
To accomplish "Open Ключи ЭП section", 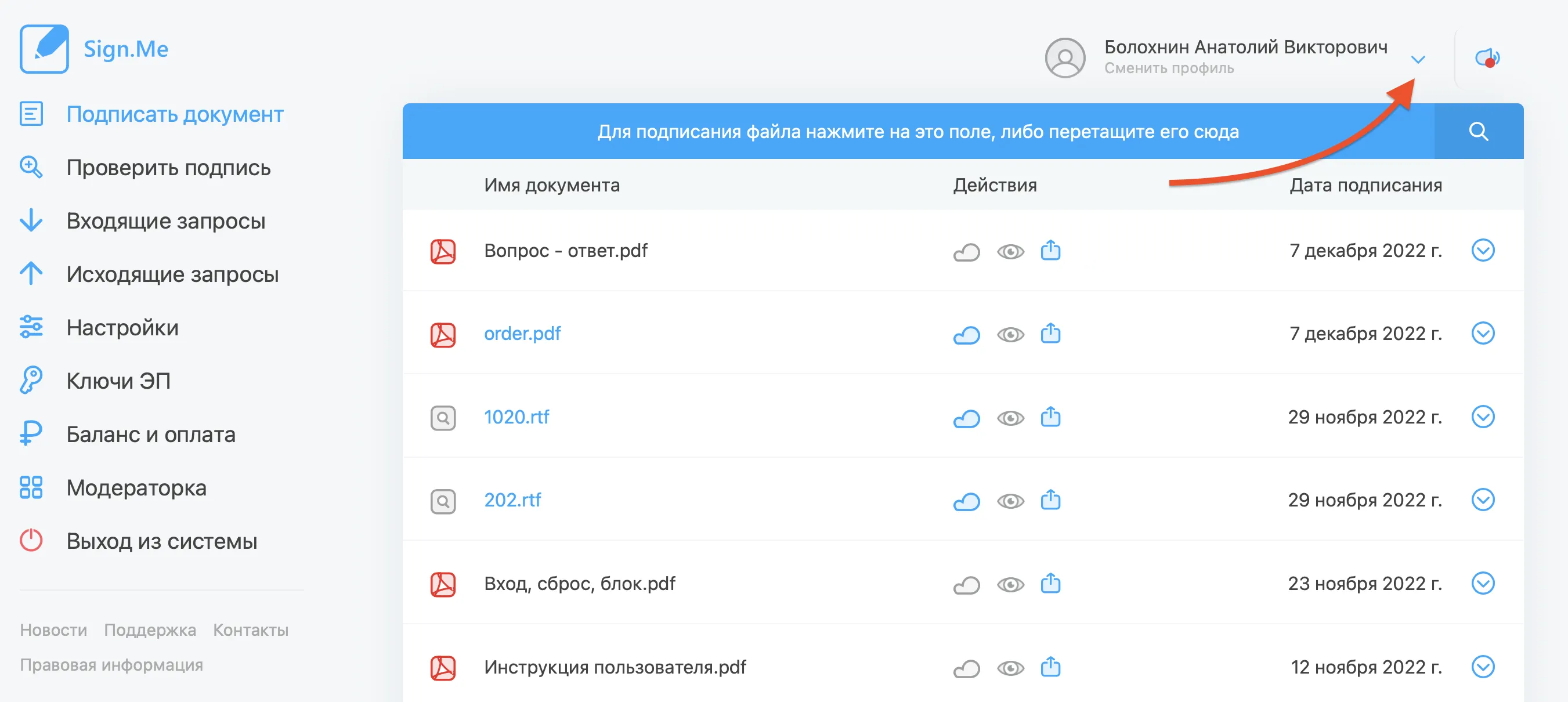I will (118, 381).
